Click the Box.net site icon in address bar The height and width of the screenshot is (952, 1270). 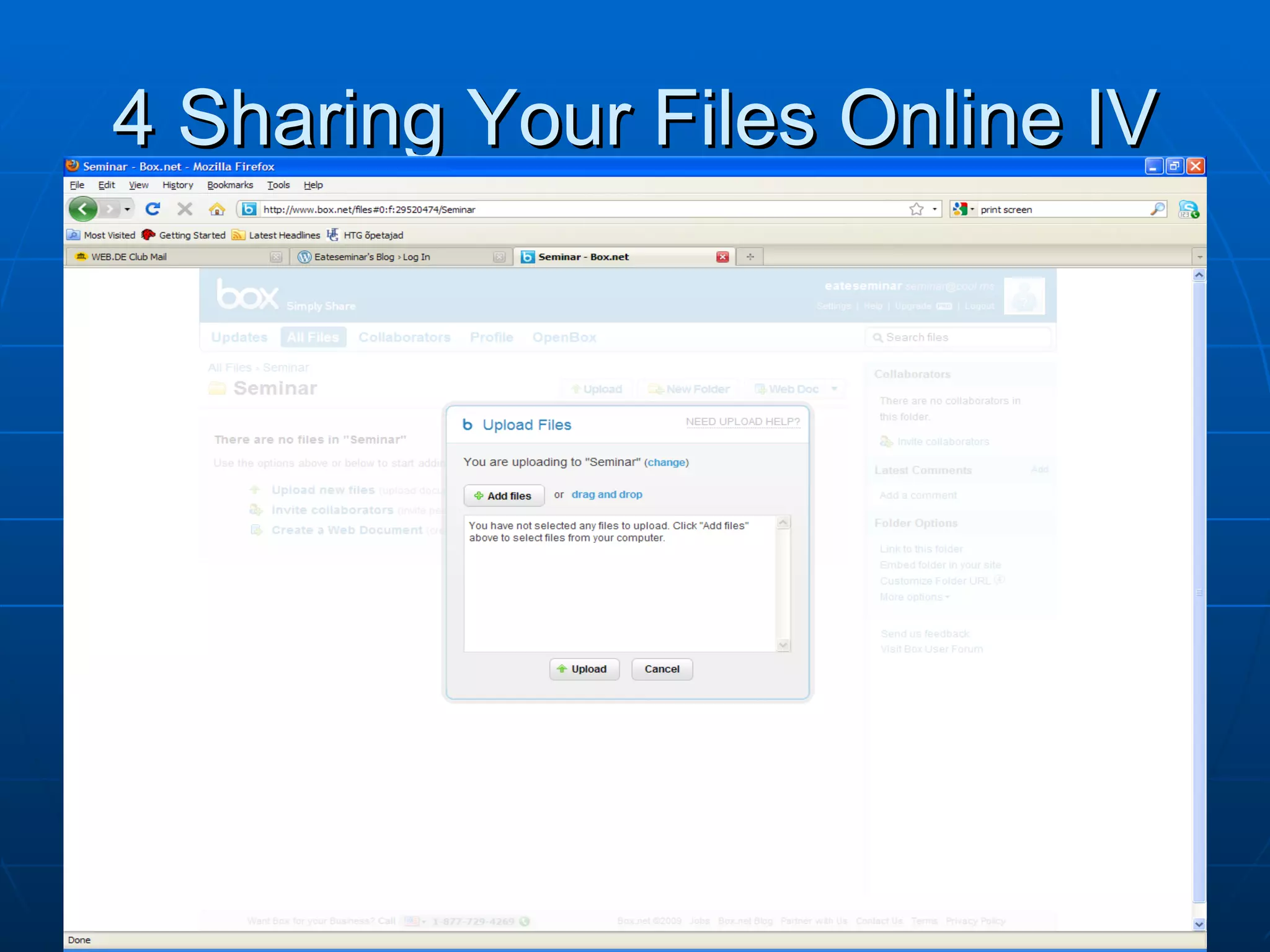coord(249,209)
